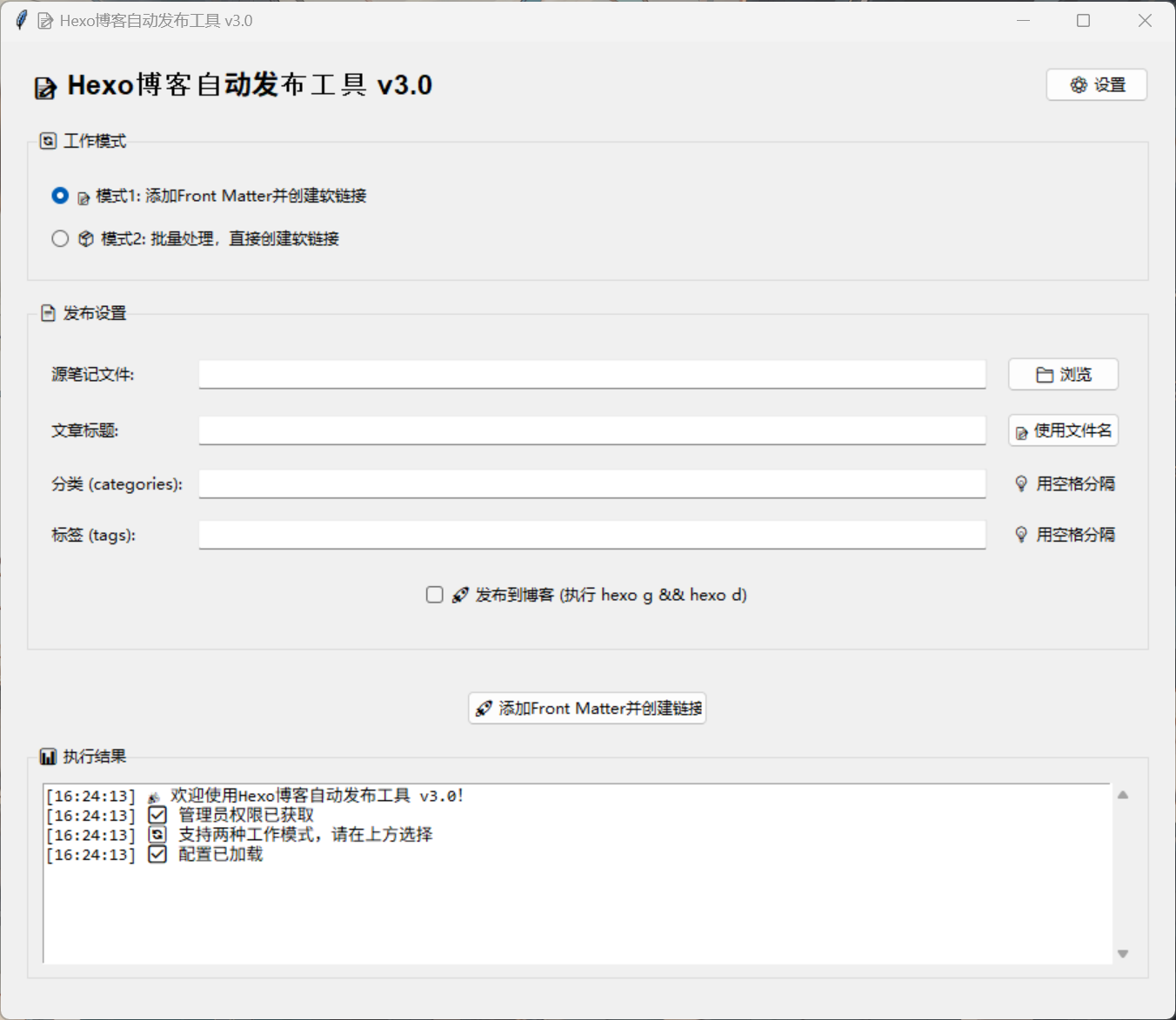The height and width of the screenshot is (1020, 1176).
Task: Click the refresh icon on 支持两种工作模式 line
Action: pos(157,834)
